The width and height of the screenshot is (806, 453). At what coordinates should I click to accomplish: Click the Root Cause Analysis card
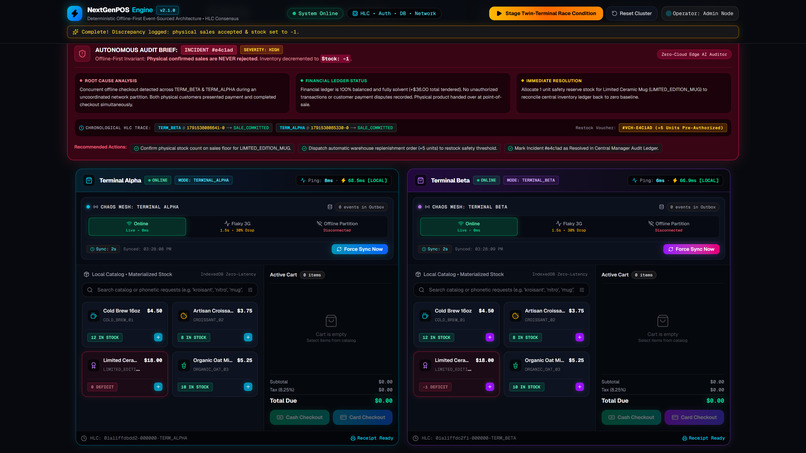pyautogui.click(x=182, y=93)
